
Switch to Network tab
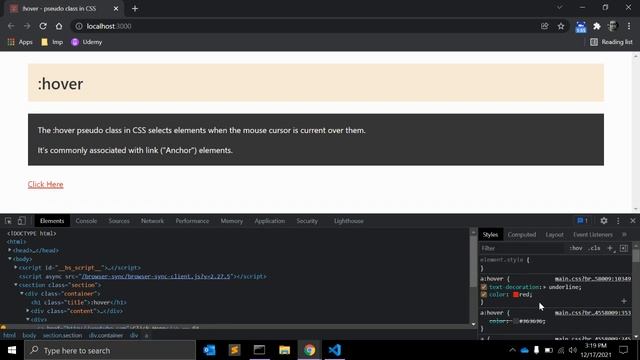pyautogui.click(x=152, y=221)
